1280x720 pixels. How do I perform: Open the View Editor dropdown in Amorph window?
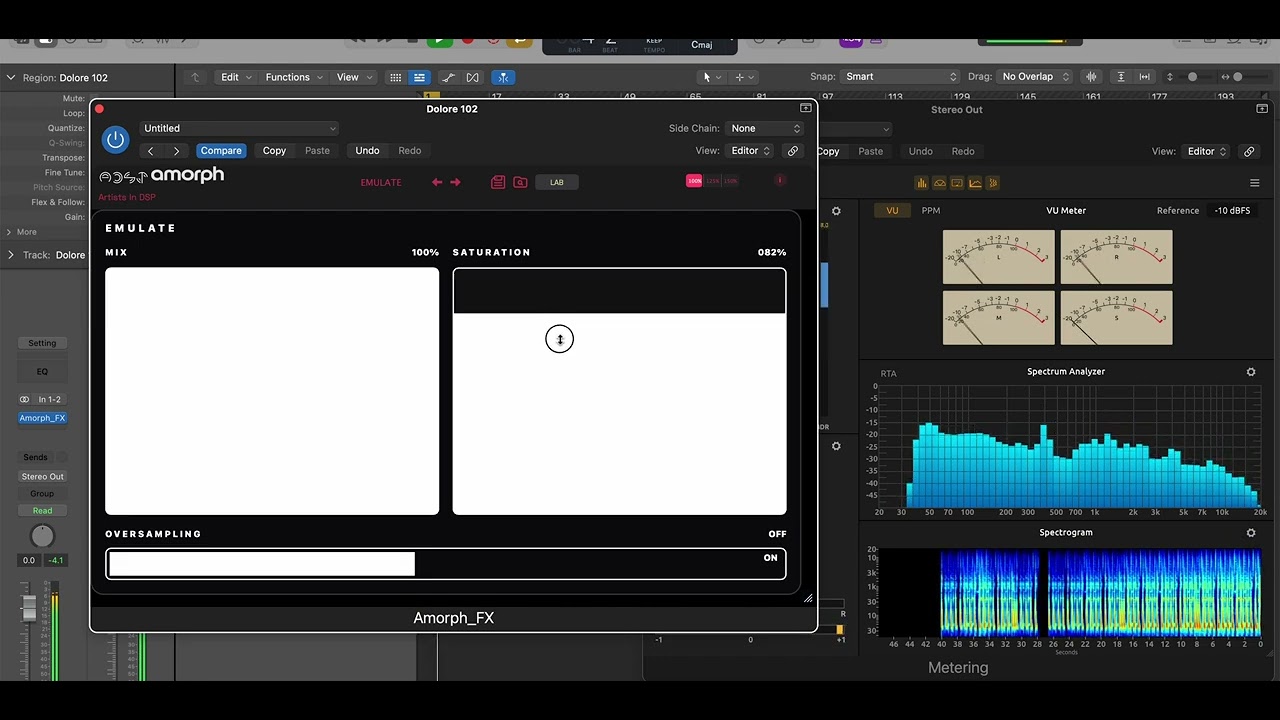751,151
